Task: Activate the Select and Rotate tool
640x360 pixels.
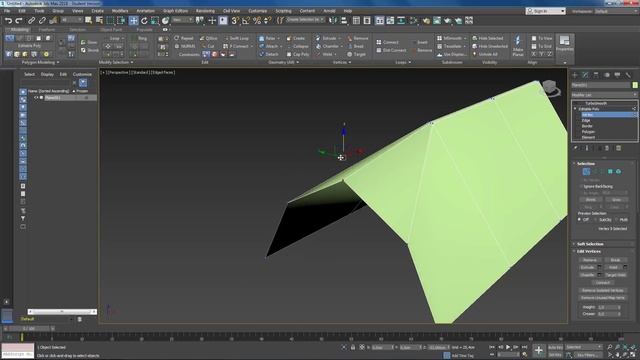Action: pyautogui.click(x=144, y=20)
